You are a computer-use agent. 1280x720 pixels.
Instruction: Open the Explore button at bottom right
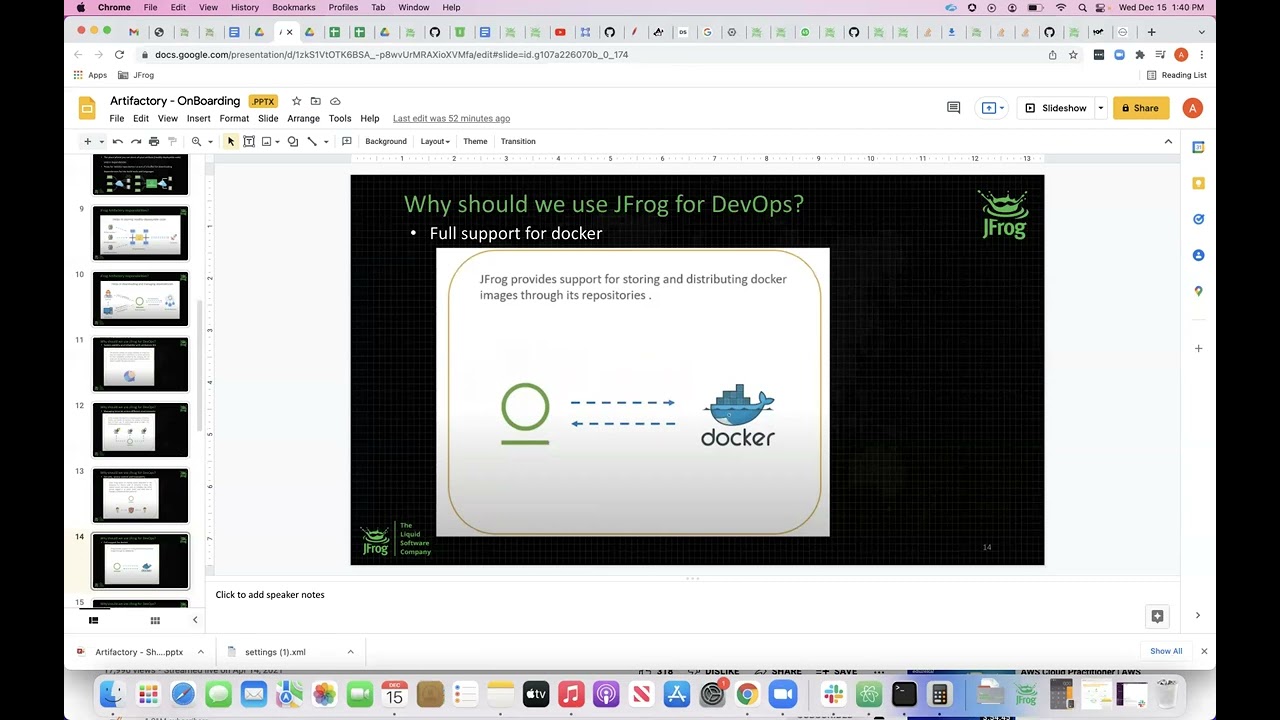[1157, 616]
